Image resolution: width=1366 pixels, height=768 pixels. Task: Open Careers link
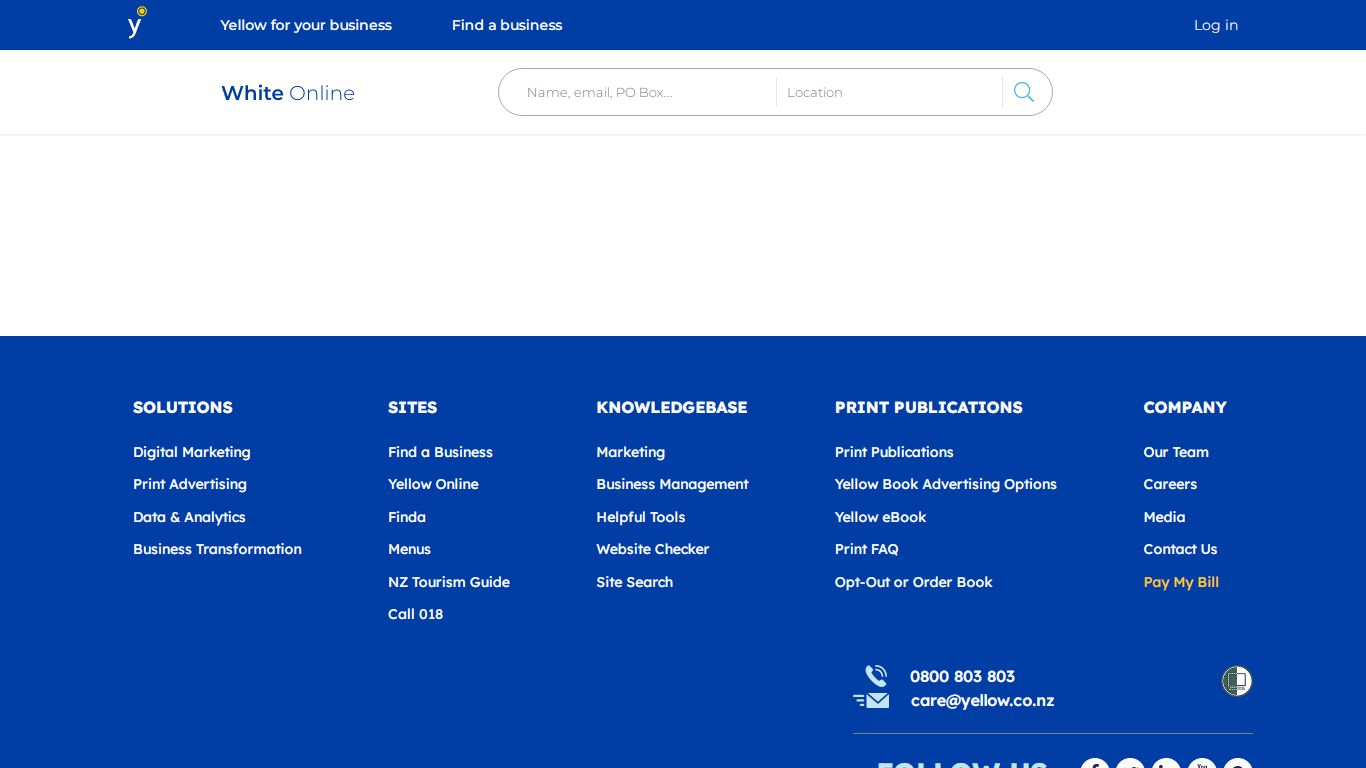[1170, 484]
